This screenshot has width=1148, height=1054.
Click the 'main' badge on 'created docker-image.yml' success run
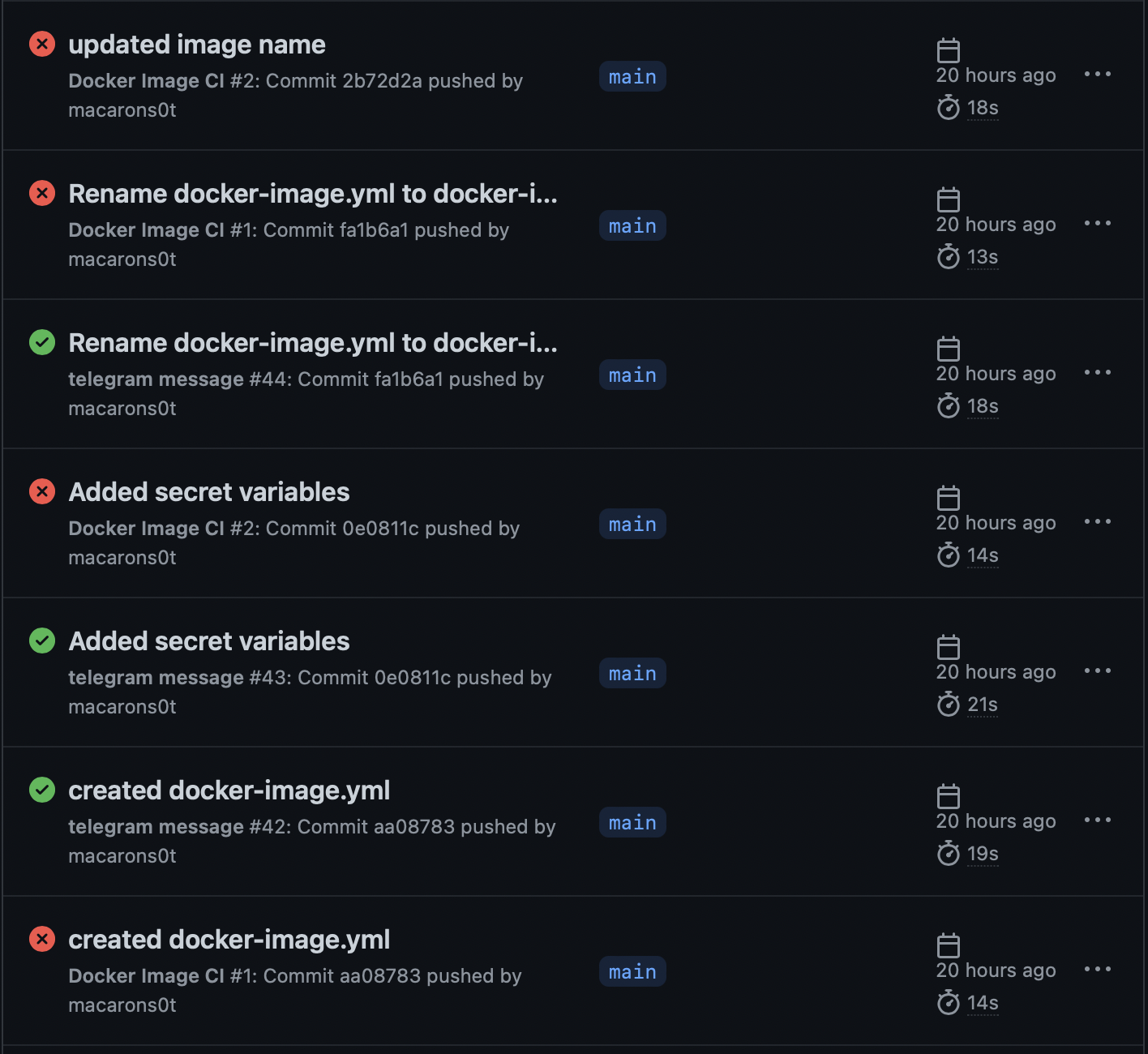(632, 822)
